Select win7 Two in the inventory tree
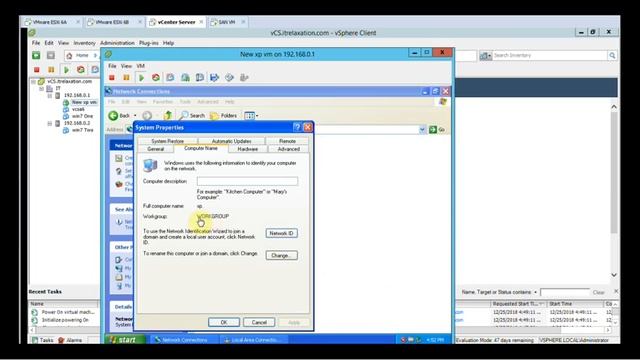 point(82,130)
